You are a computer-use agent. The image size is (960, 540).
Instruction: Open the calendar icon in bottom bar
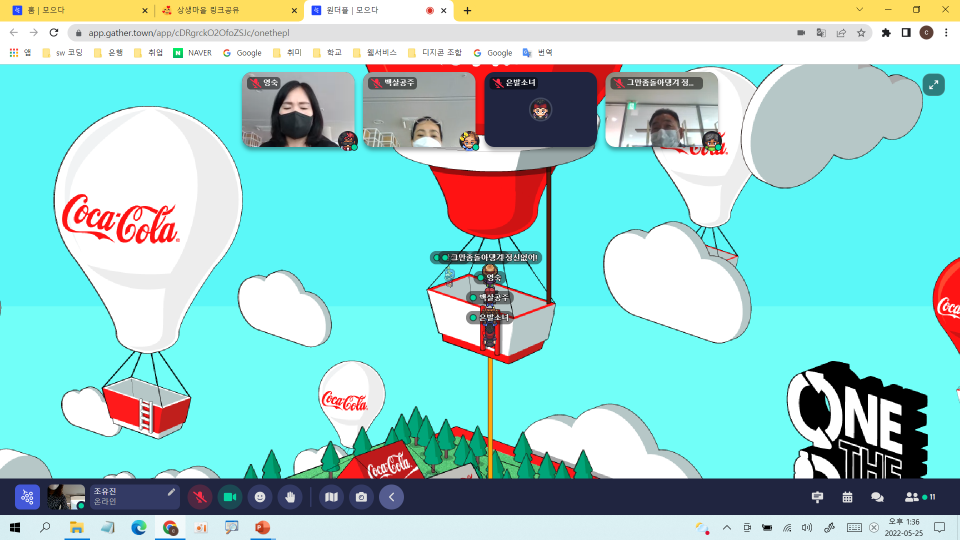847,497
